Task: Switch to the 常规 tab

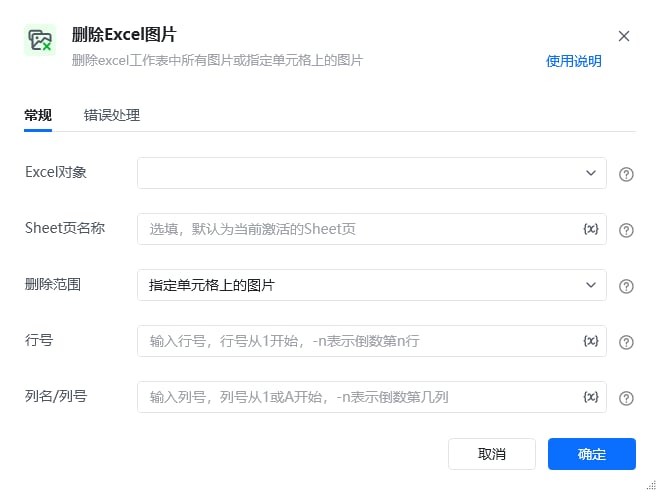Action: 38,115
